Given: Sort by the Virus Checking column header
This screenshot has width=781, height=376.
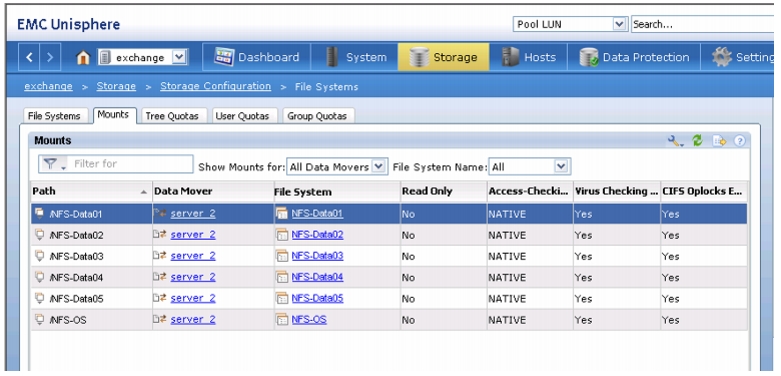Looking at the screenshot, I should [617, 191].
